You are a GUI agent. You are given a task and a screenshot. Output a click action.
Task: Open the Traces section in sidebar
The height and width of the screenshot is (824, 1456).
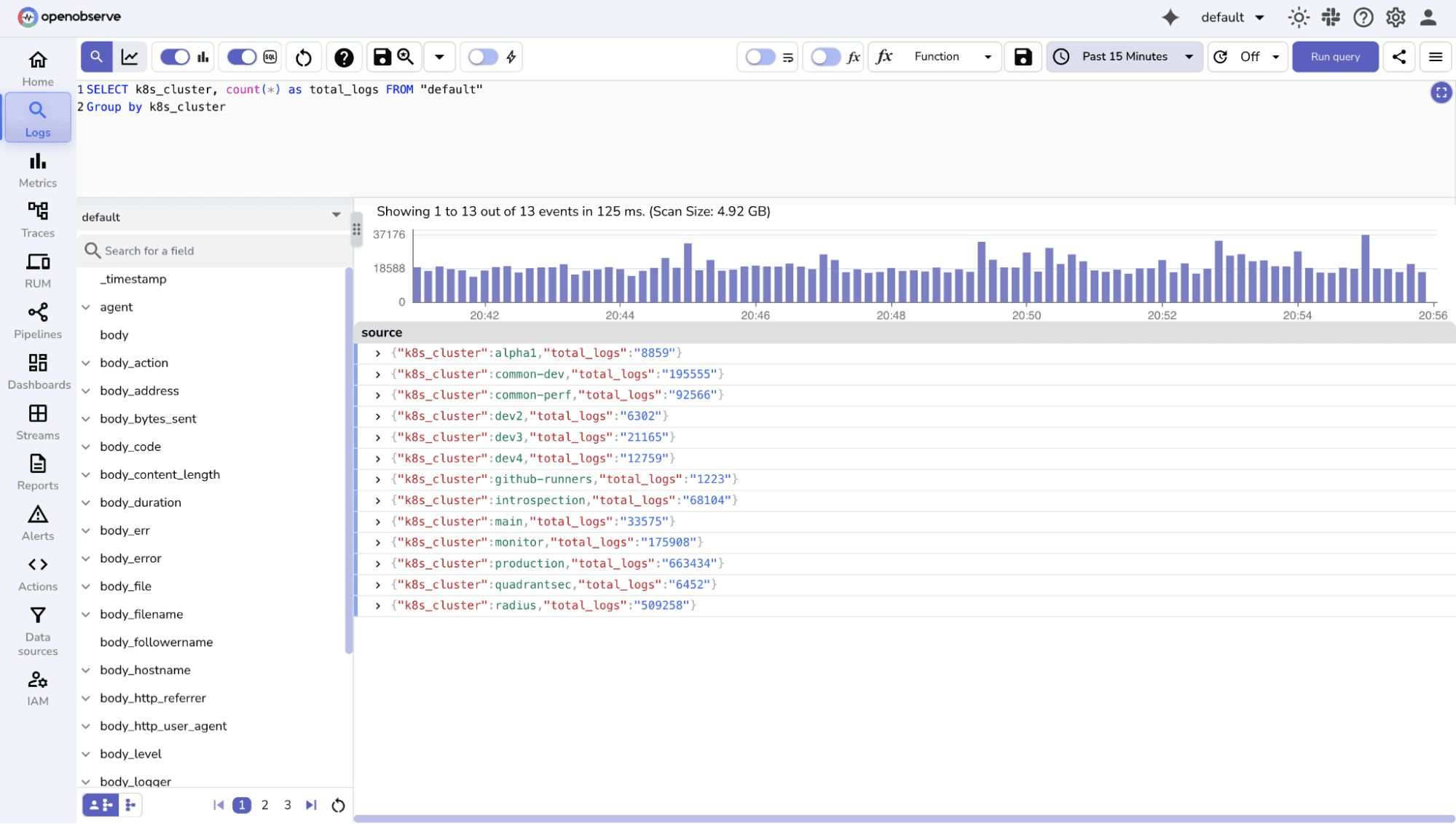37,219
